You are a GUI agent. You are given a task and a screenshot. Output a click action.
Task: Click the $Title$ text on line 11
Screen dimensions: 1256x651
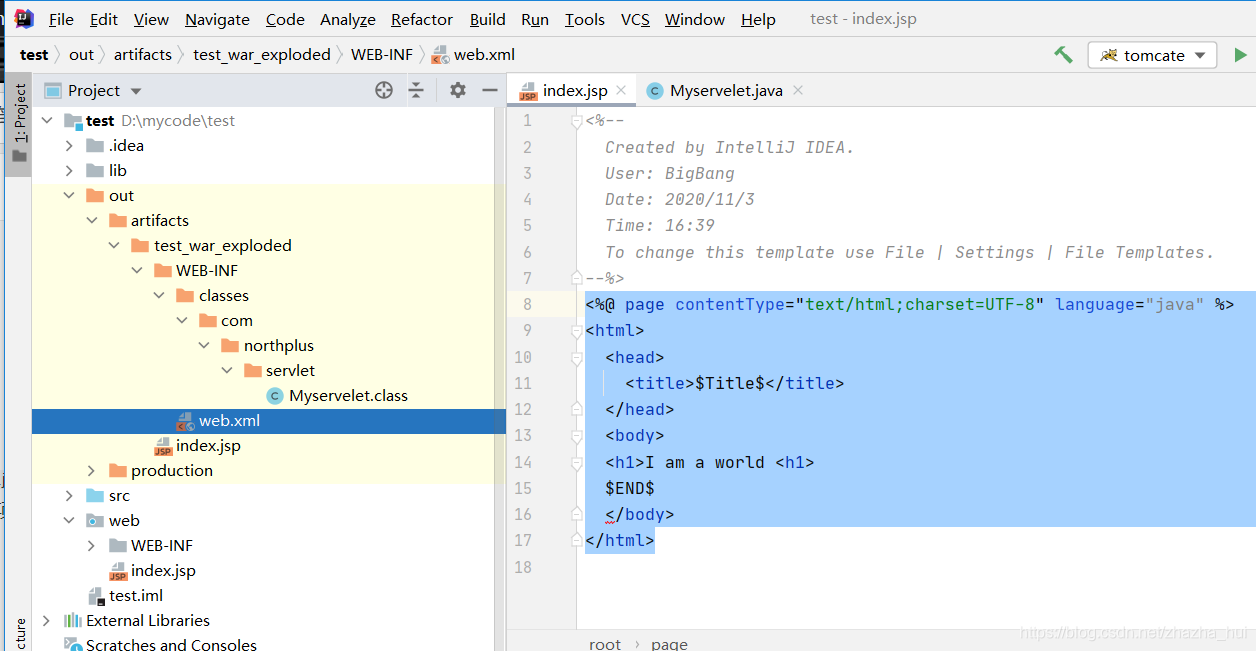730,384
